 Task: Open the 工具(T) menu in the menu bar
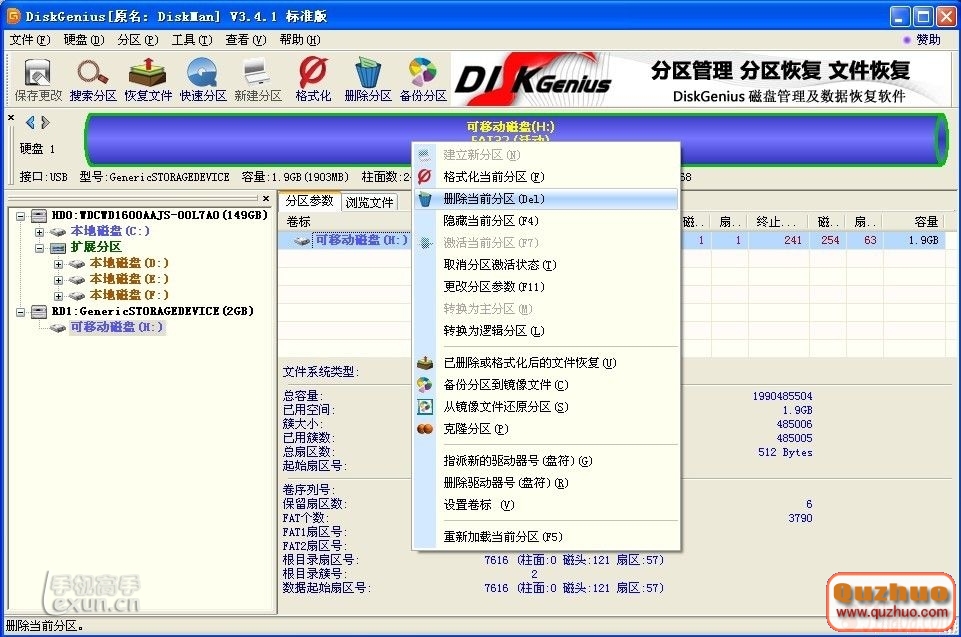191,40
